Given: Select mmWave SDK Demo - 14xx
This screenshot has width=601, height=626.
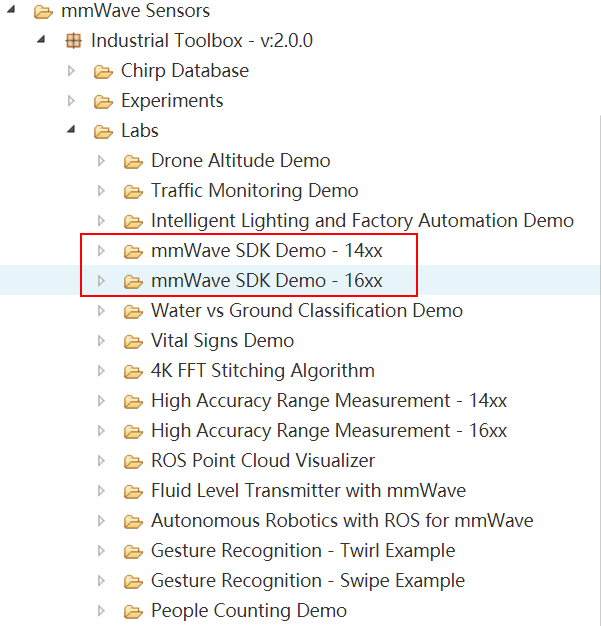Looking at the screenshot, I should (x=267, y=251).
